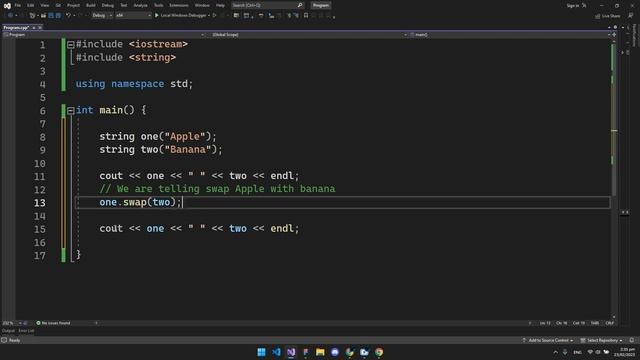640x360 pixels.
Task: Open the Edit menu
Action: click(31, 5)
